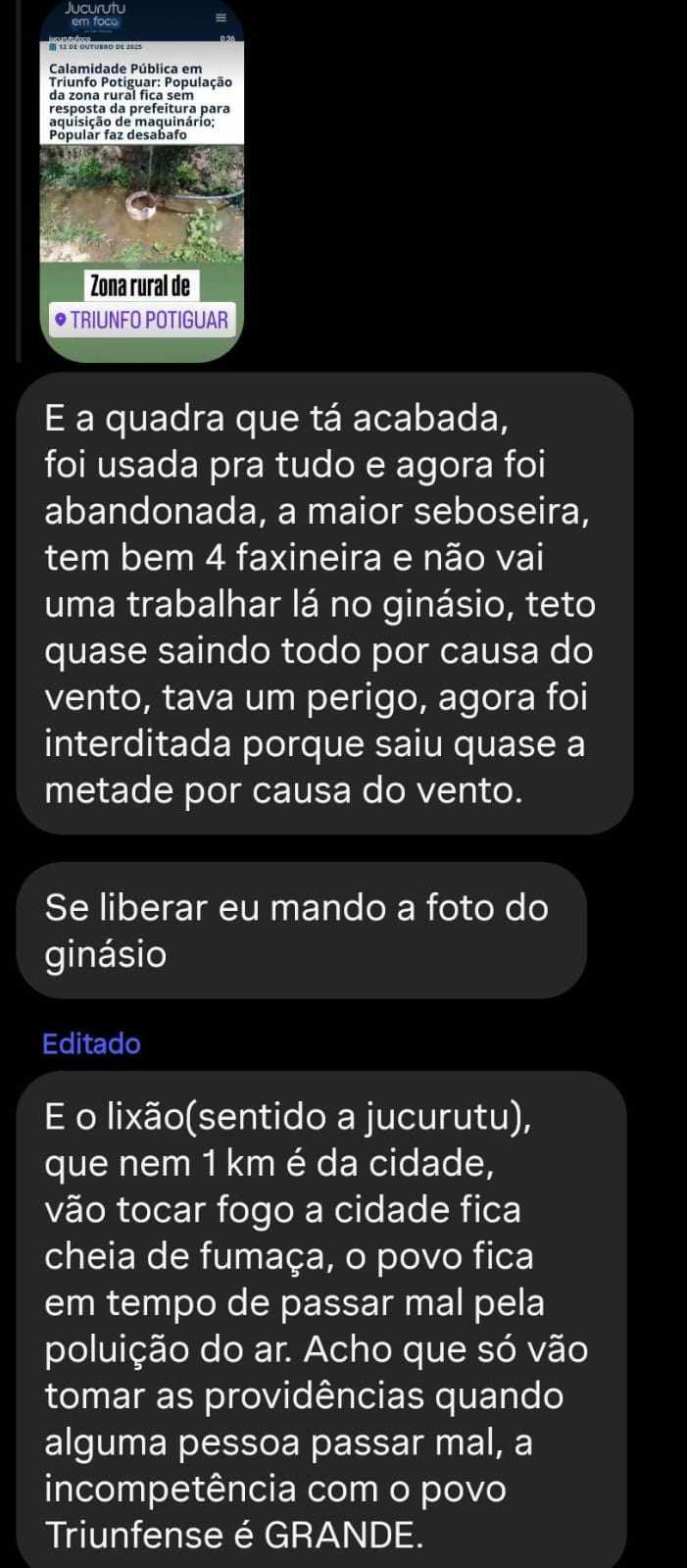Click the Editado label above last message

(x=91, y=1043)
